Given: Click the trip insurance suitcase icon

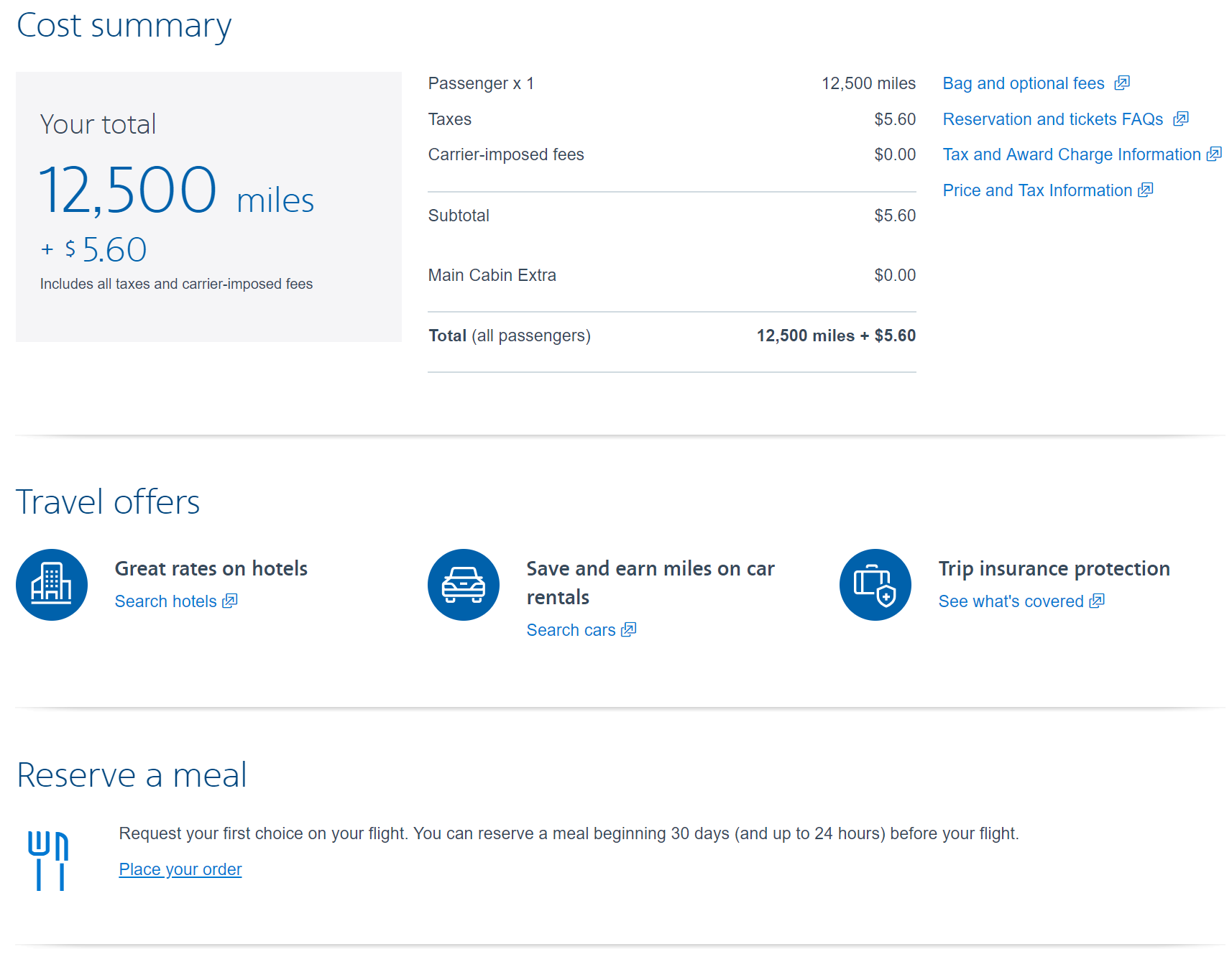Looking at the screenshot, I should tap(875, 585).
